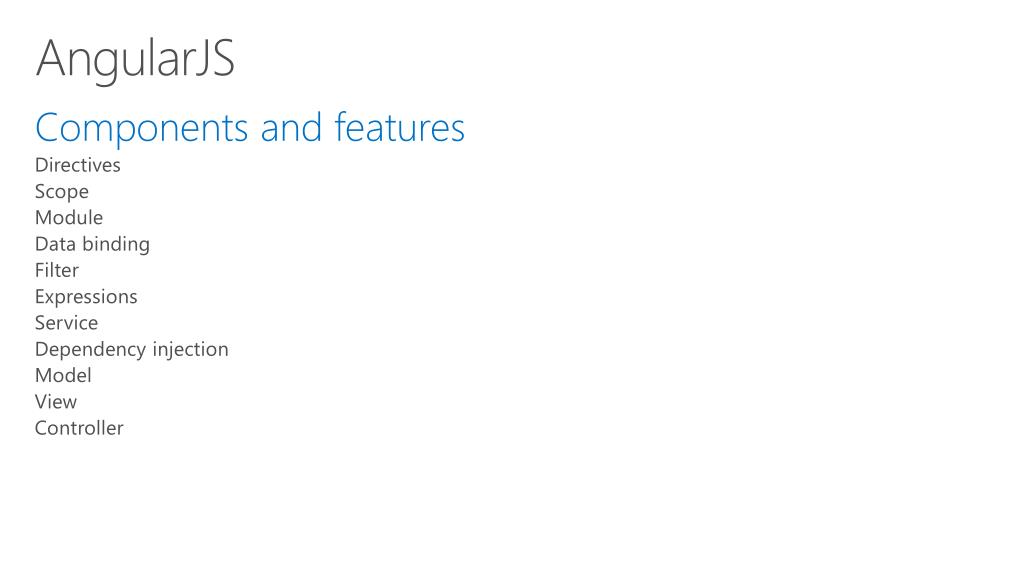
Task: Select the "Data binding" line
Action: click(x=92, y=244)
